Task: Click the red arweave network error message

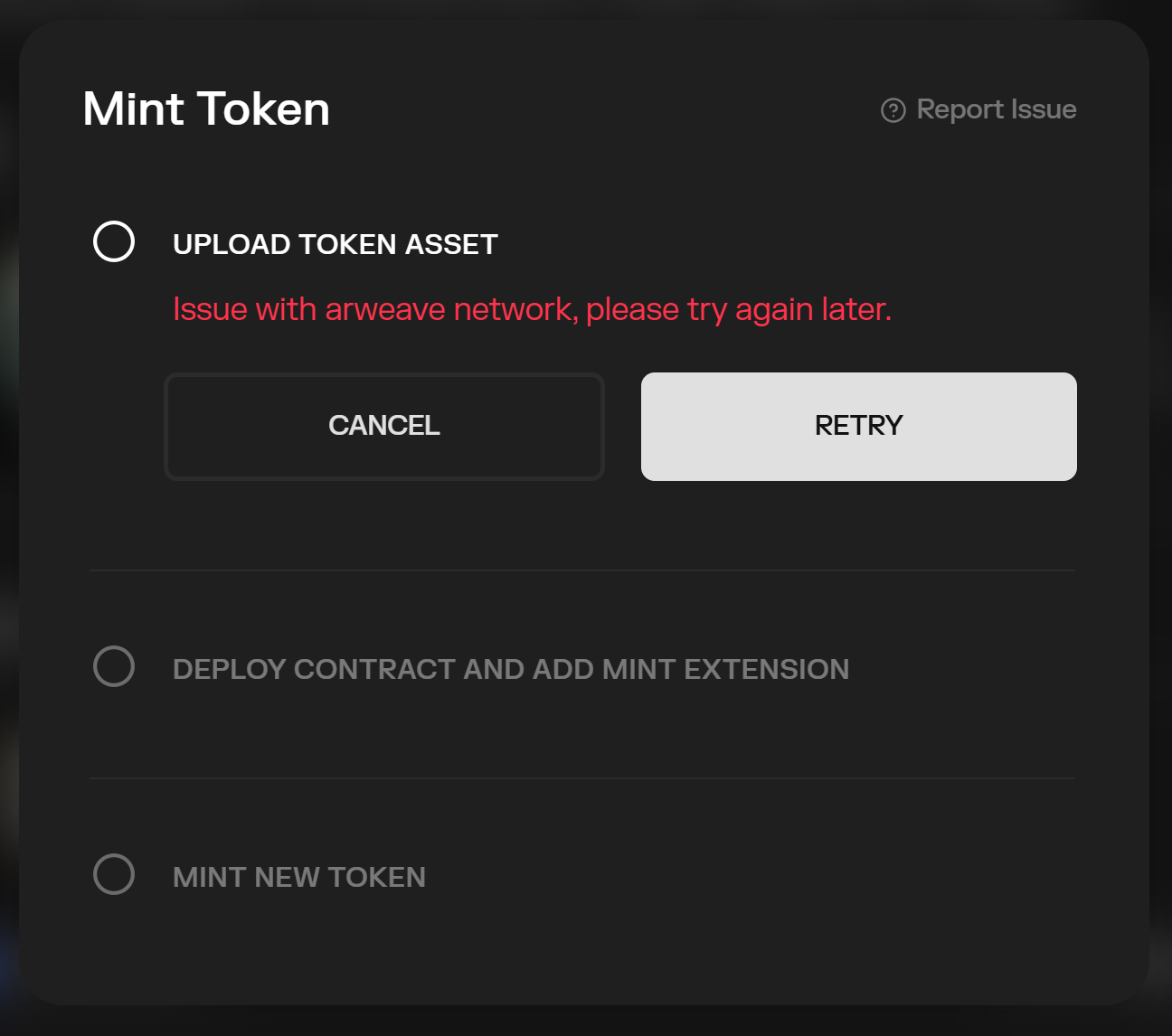Action: pyautogui.click(x=532, y=309)
